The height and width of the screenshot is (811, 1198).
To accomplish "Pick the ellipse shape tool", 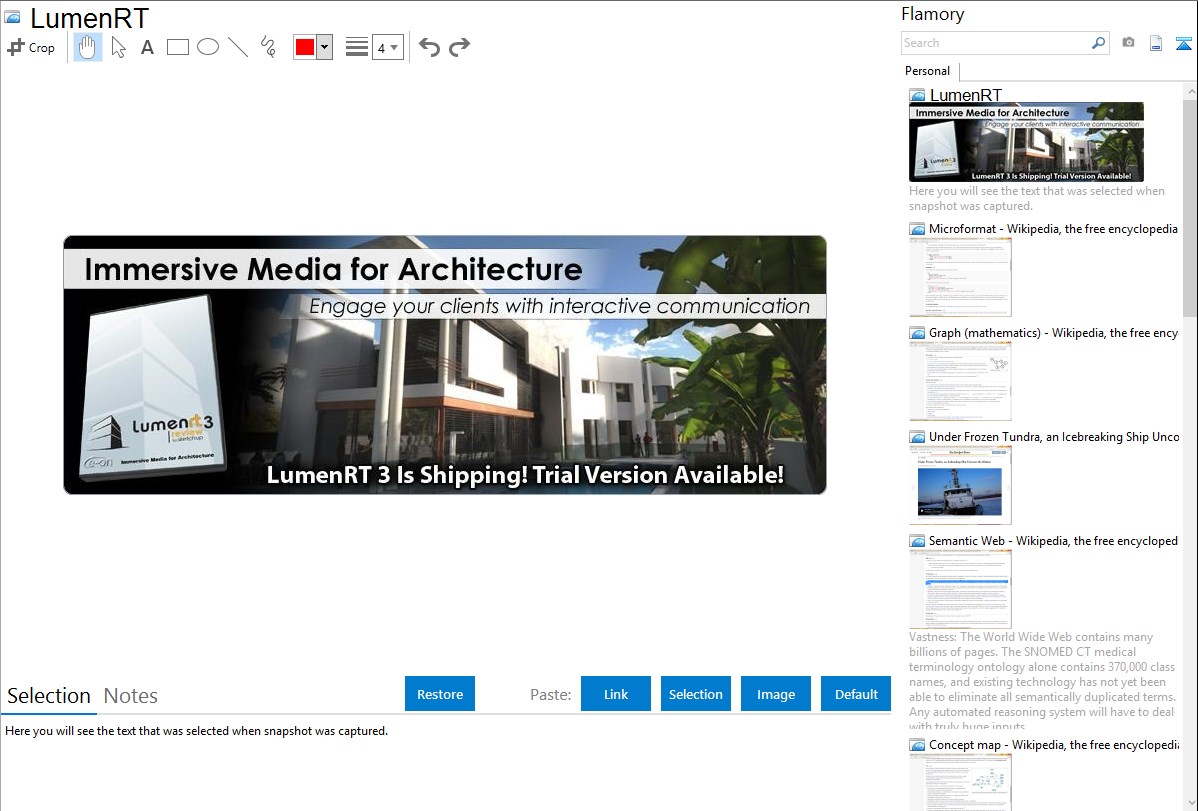I will (208, 47).
